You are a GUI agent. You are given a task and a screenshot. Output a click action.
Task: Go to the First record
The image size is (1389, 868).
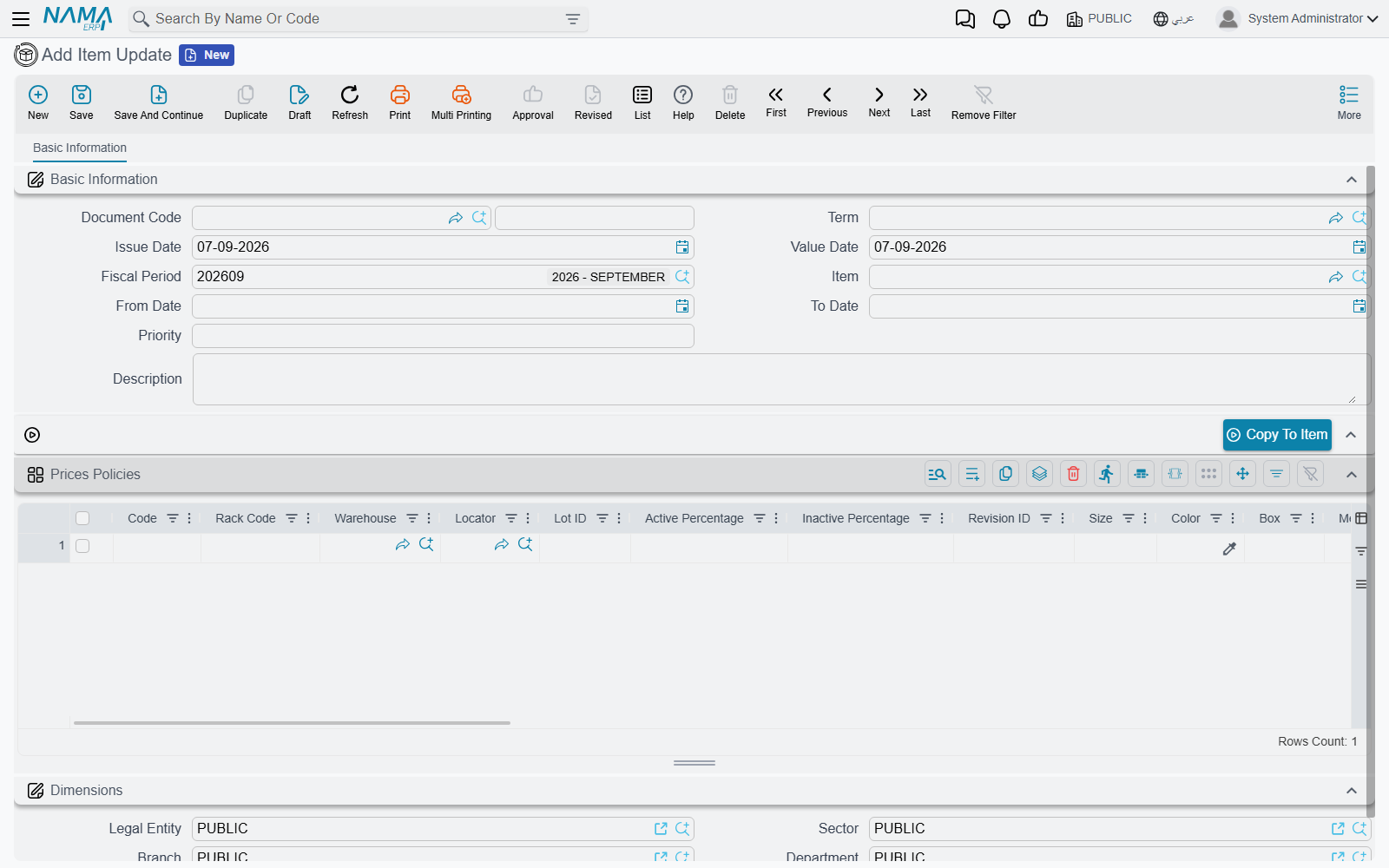pos(776,101)
